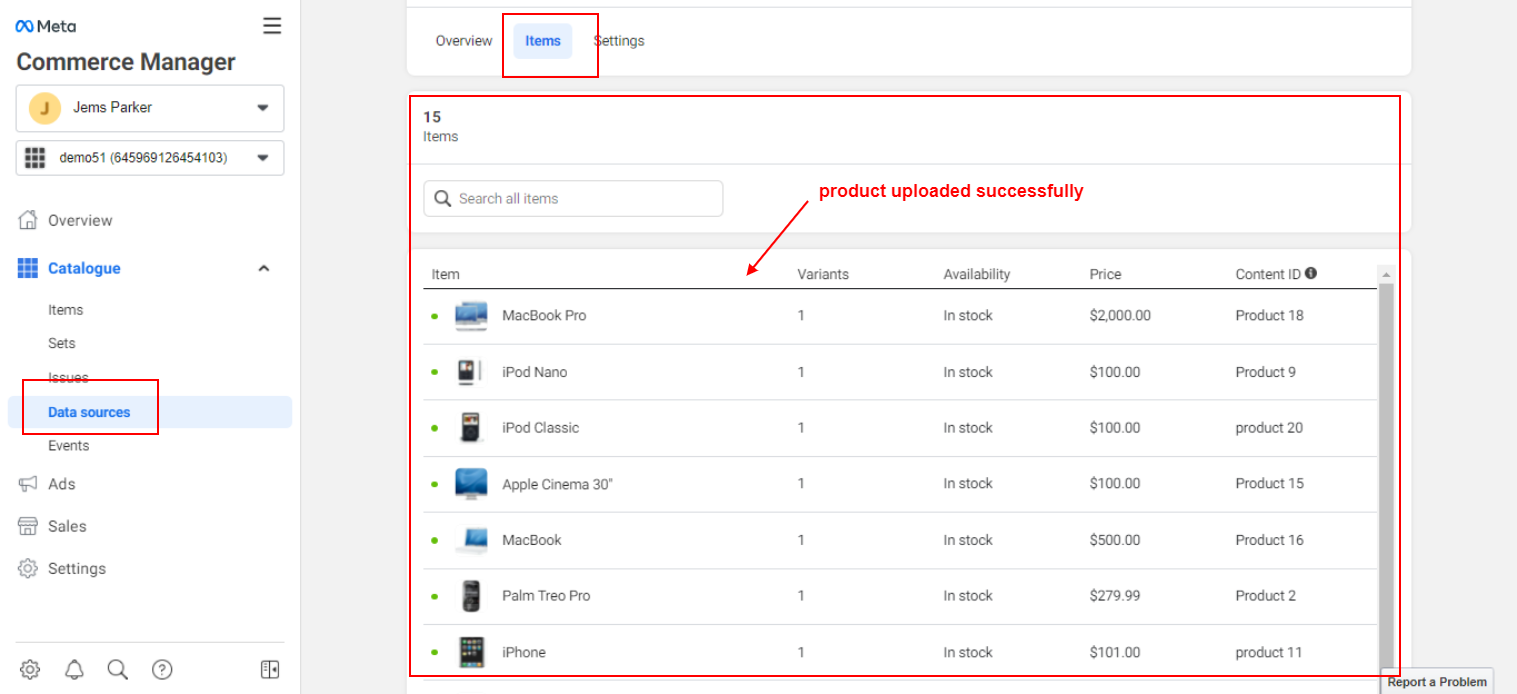Open the MacBook Pro product thumbnail

point(471,316)
